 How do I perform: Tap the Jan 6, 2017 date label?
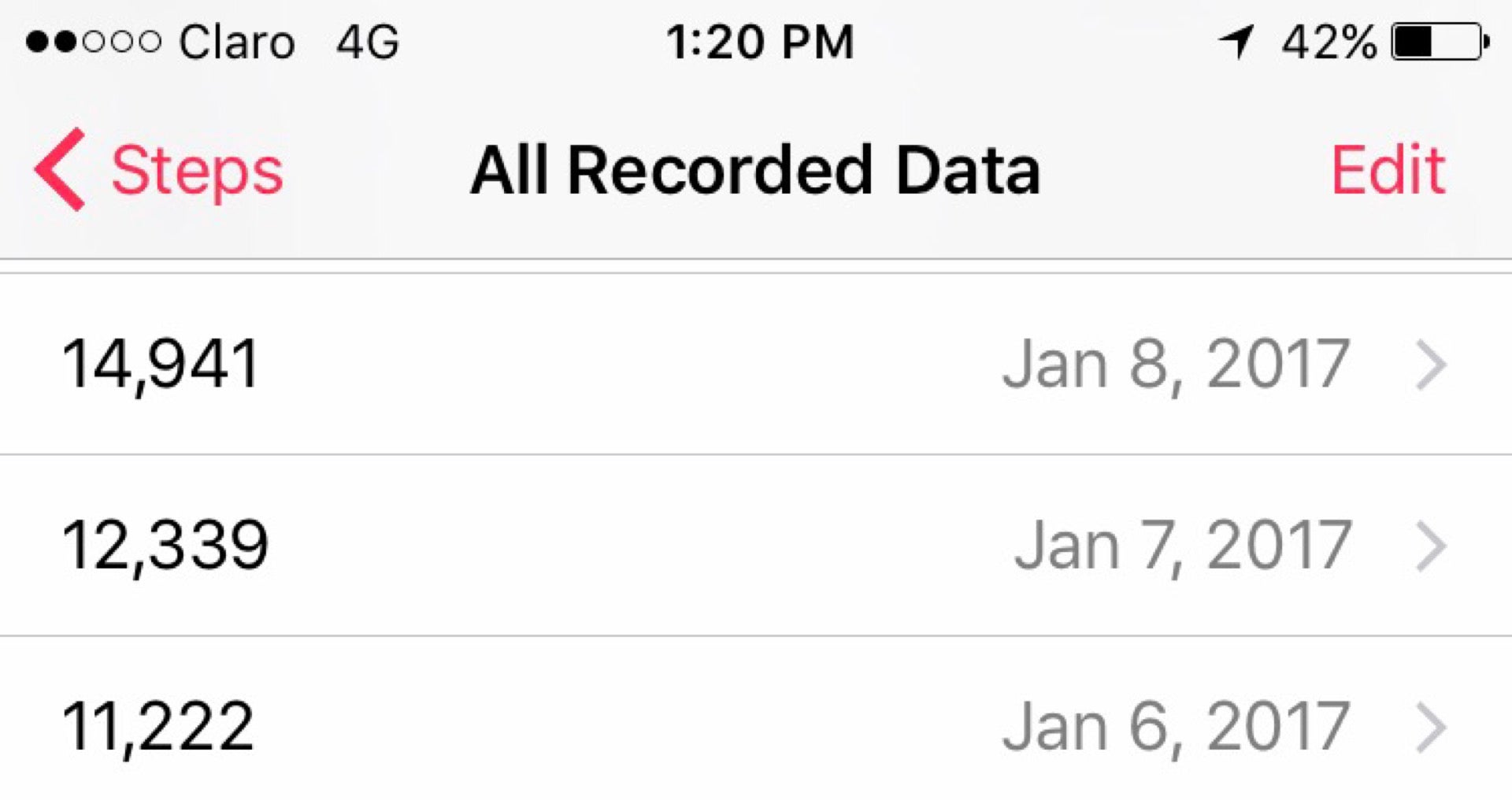click(1177, 727)
